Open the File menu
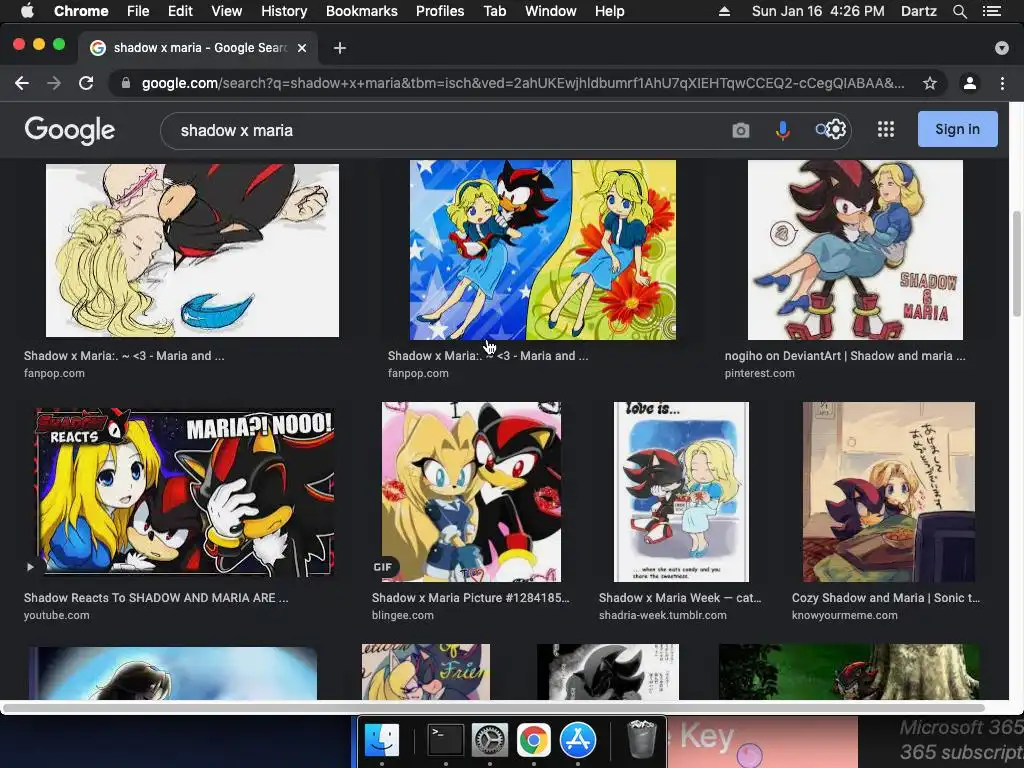The image size is (1024, 768). pyautogui.click(x=138, y=11)
